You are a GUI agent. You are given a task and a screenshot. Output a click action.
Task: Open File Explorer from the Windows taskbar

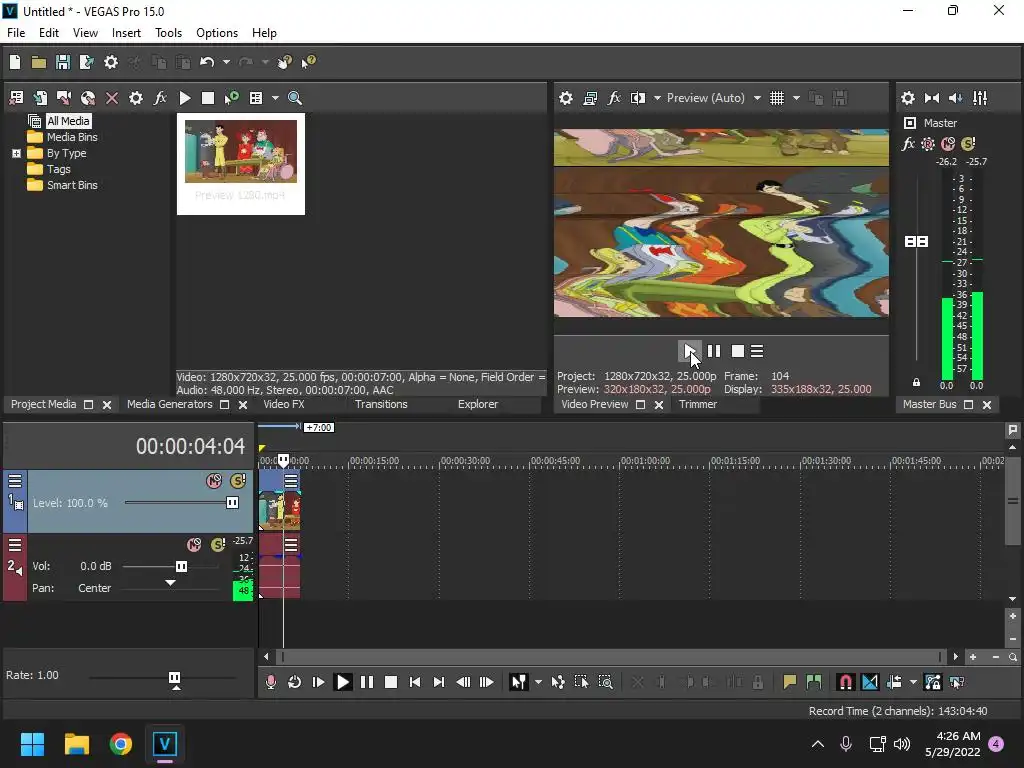coord(76,744)
